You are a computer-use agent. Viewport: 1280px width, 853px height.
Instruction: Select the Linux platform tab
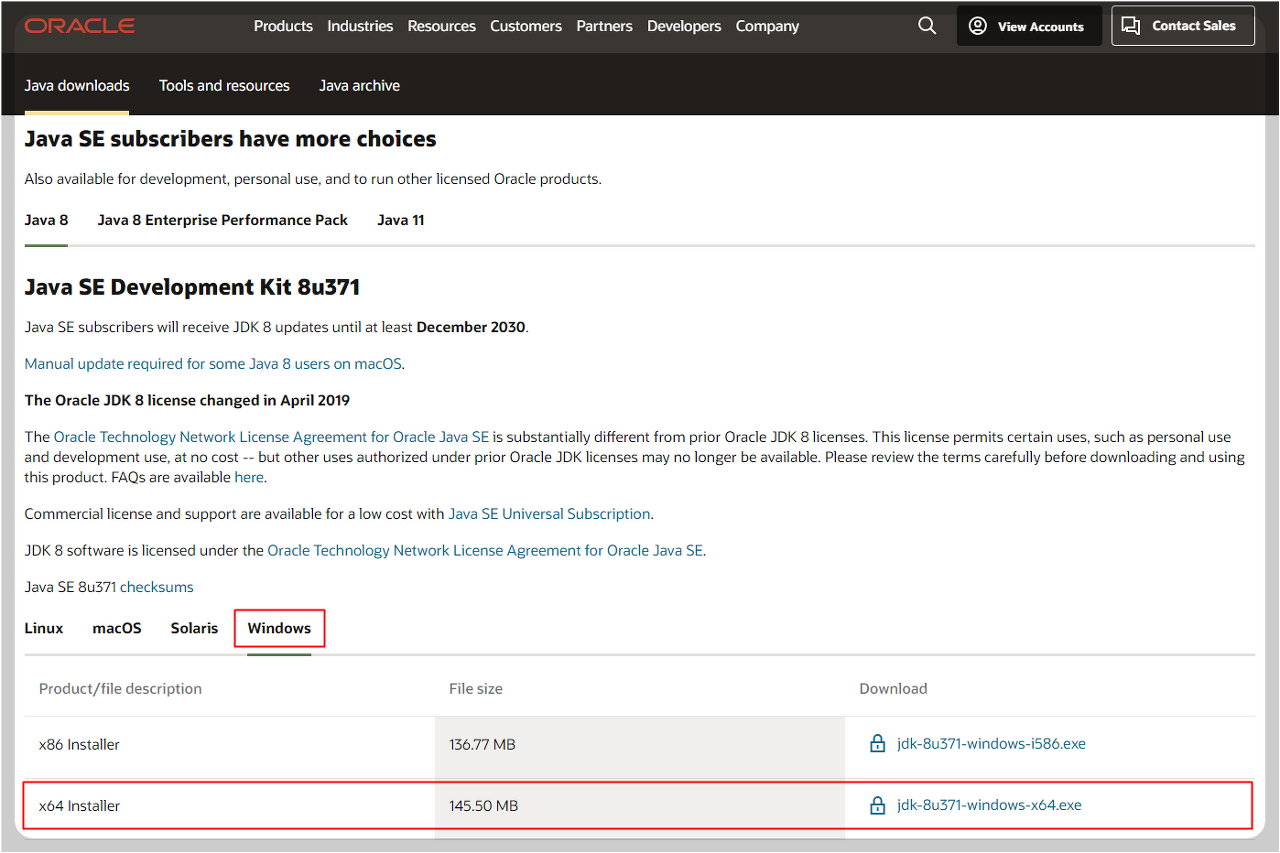(44, 628)
